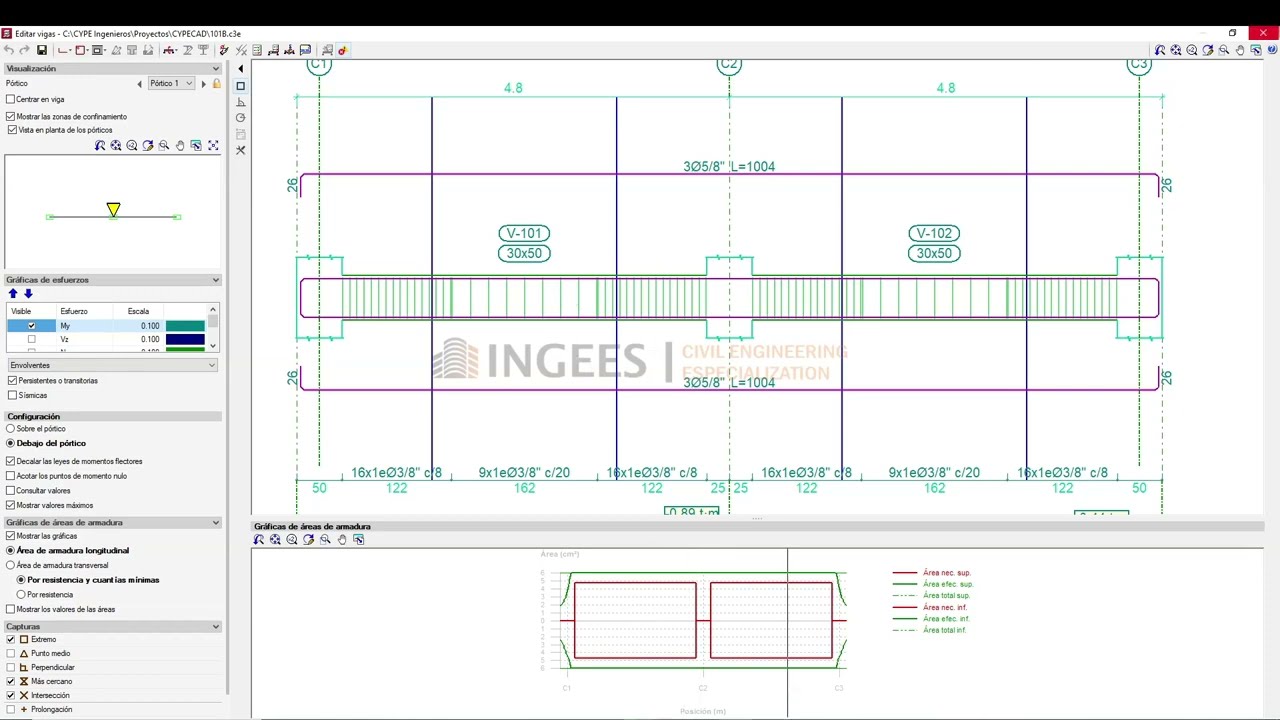Click the esfuerzos table scroll-down arrow

pyautogui.click(x=213, y=346)
